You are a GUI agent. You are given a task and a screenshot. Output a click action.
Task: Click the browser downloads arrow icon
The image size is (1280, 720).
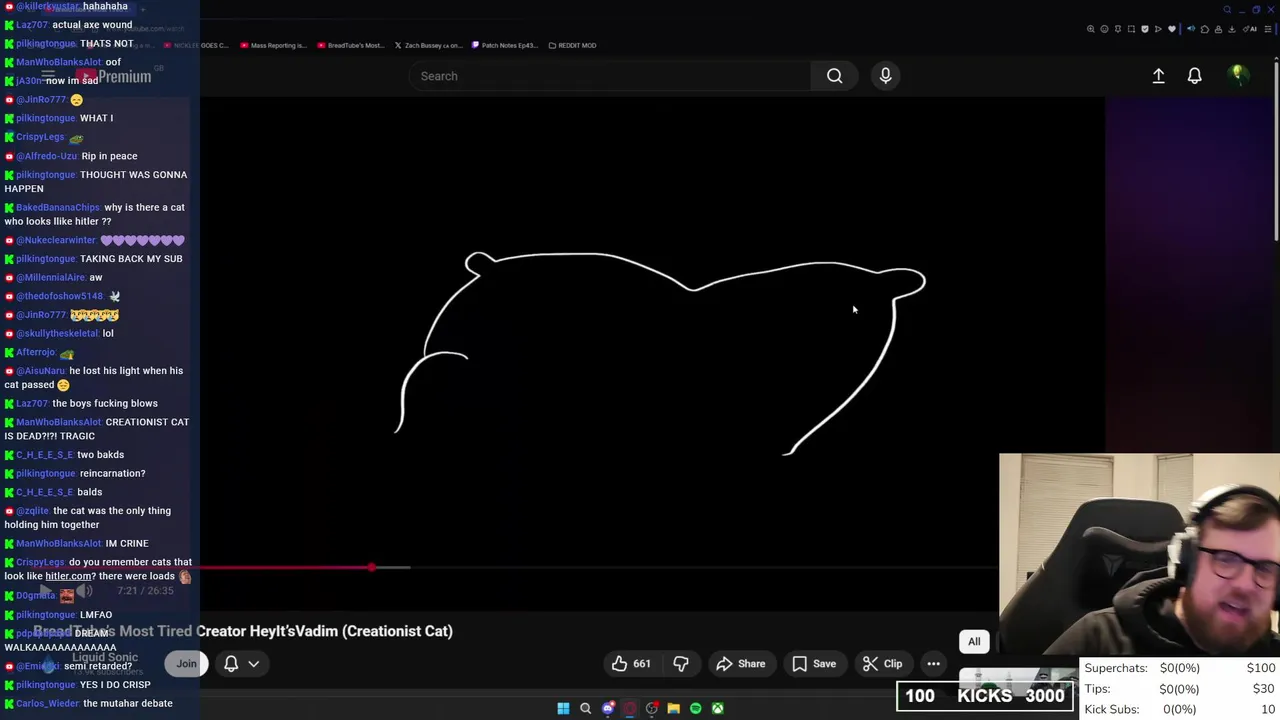(1232, 29)
